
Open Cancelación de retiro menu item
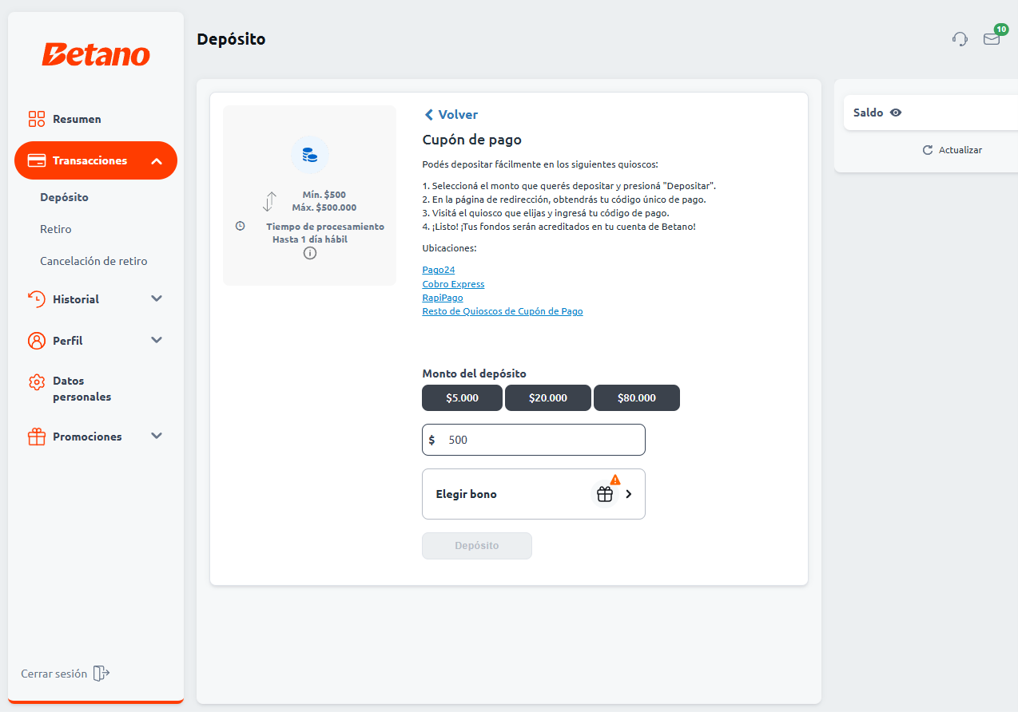coord(93,261)
